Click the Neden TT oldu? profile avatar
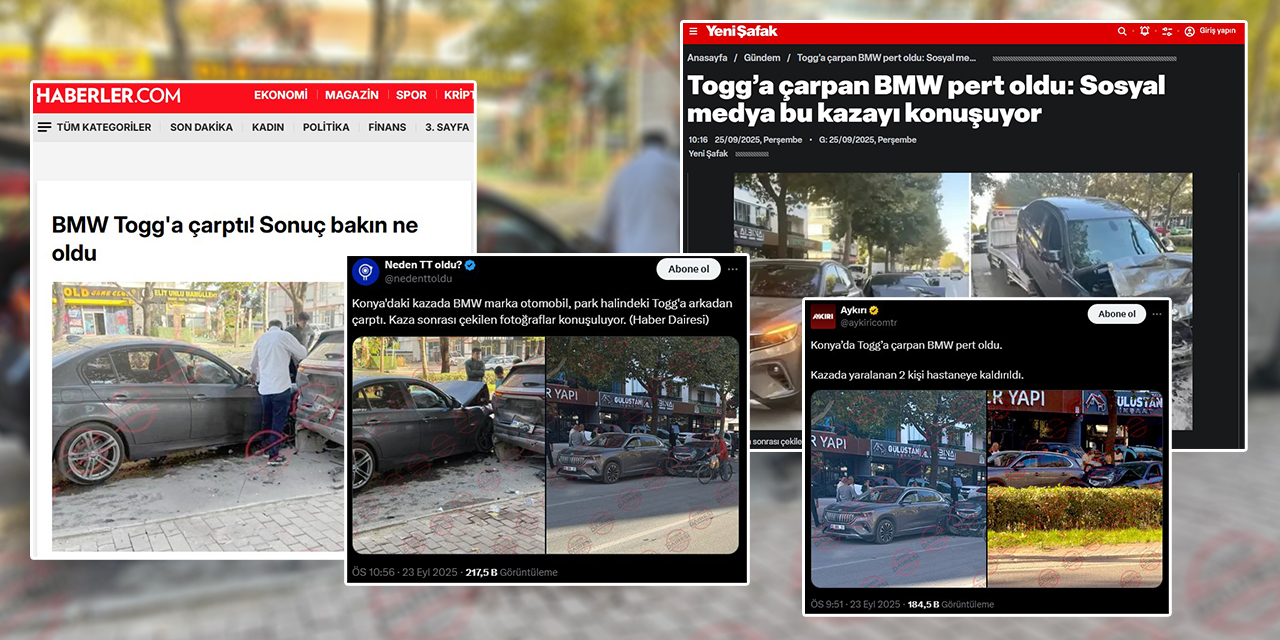1280x640 pixels. [x=365, y=268]
